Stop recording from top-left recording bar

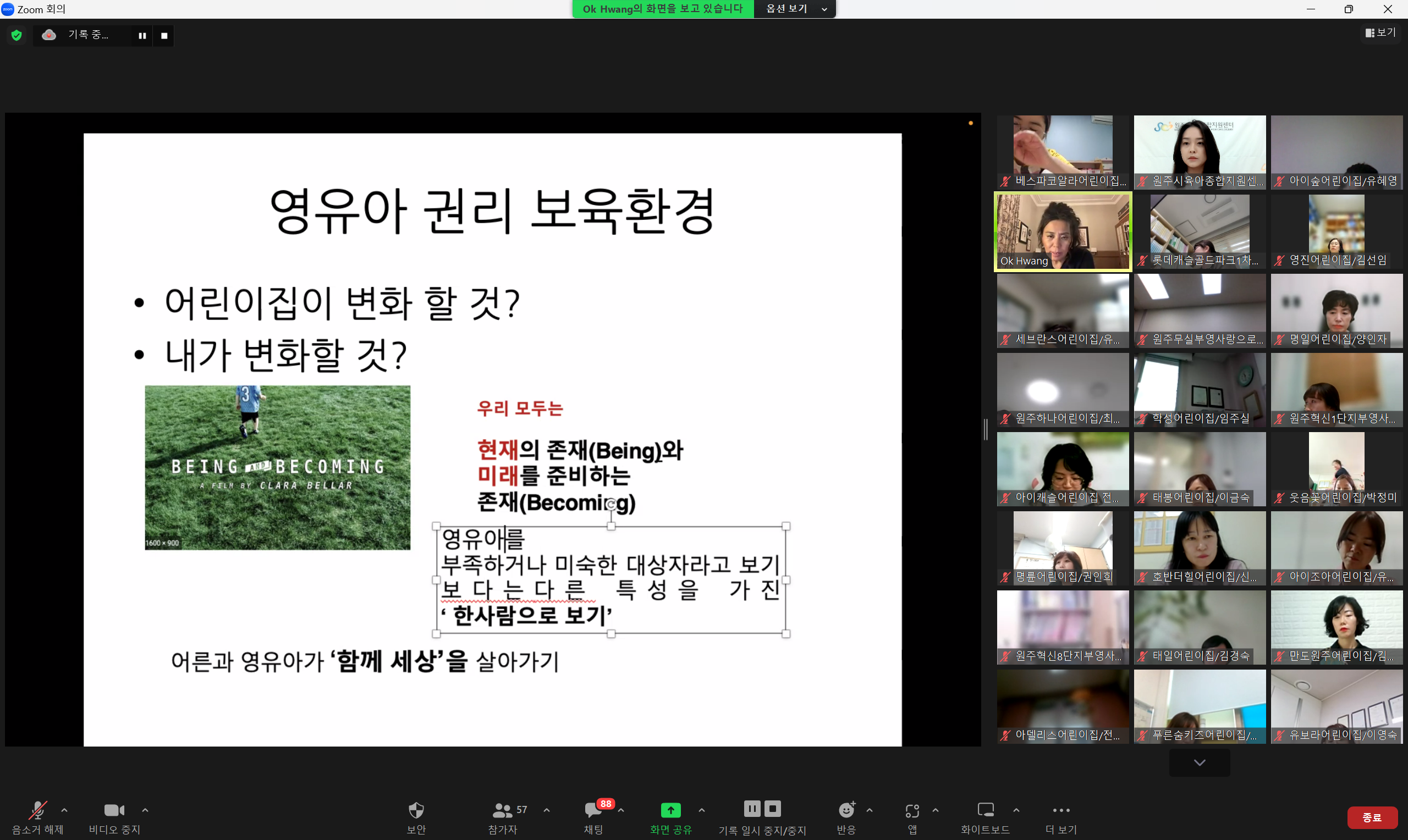tap(164, 36)
